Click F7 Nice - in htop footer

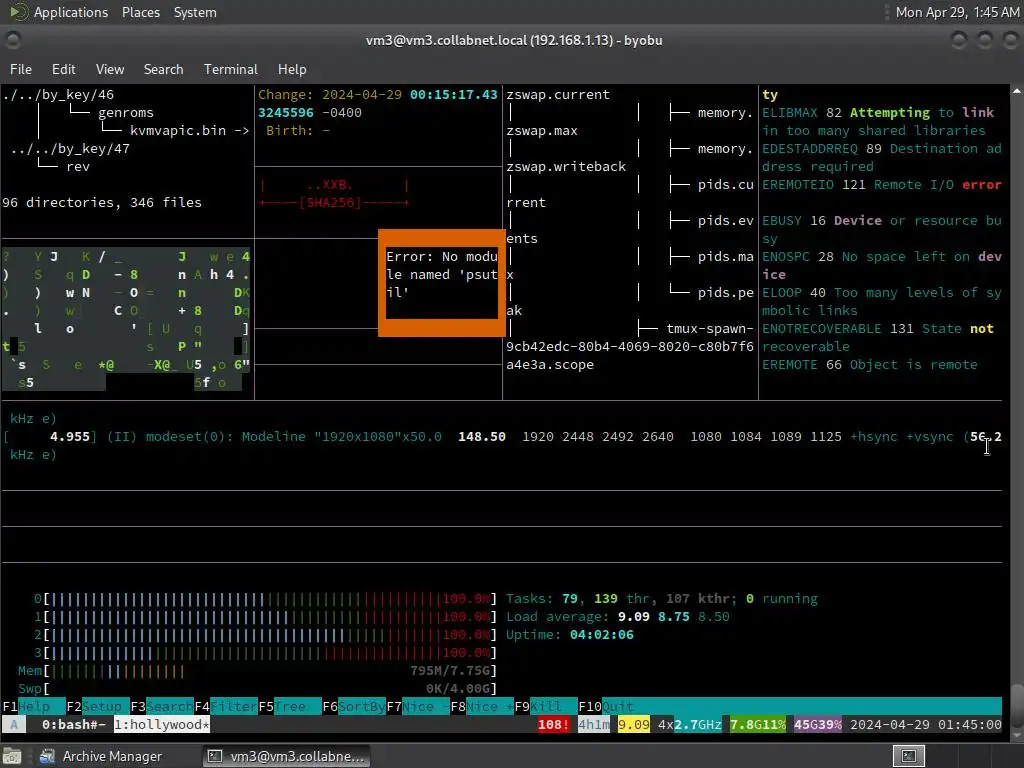pyautogui.click(x=417, y=707)
